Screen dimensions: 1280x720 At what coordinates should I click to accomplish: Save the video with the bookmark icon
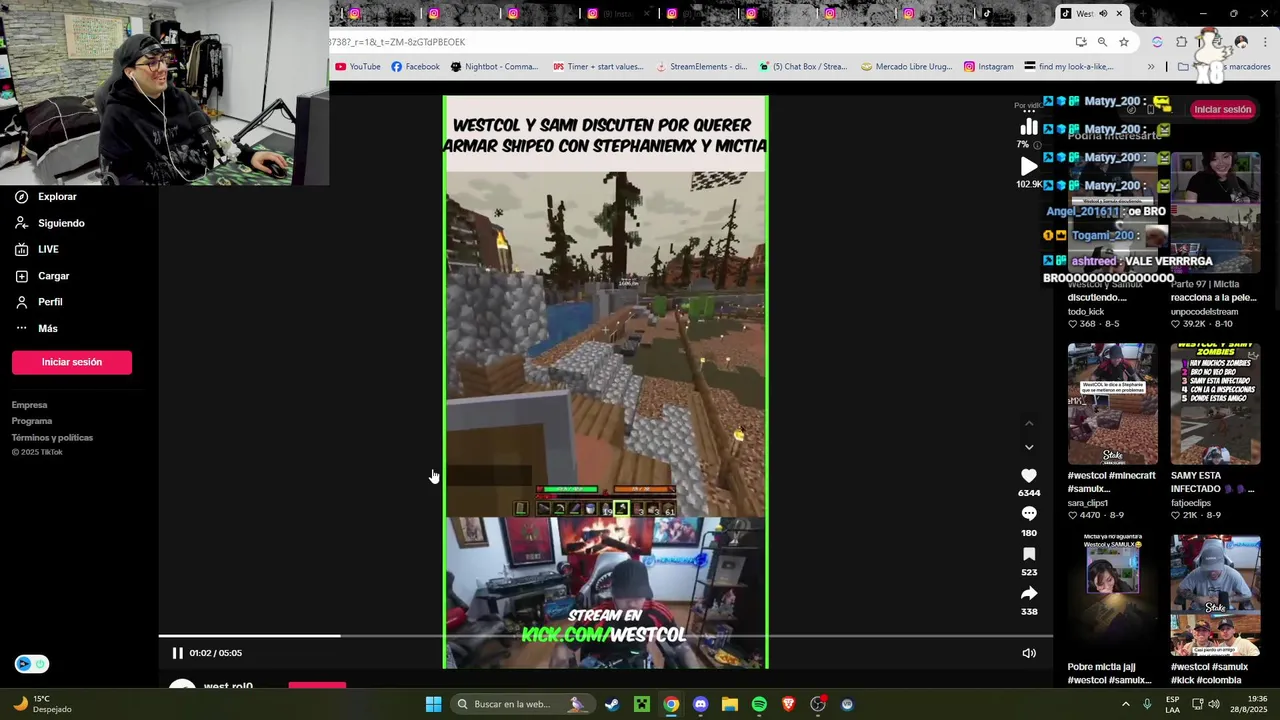coord(1029,554)
